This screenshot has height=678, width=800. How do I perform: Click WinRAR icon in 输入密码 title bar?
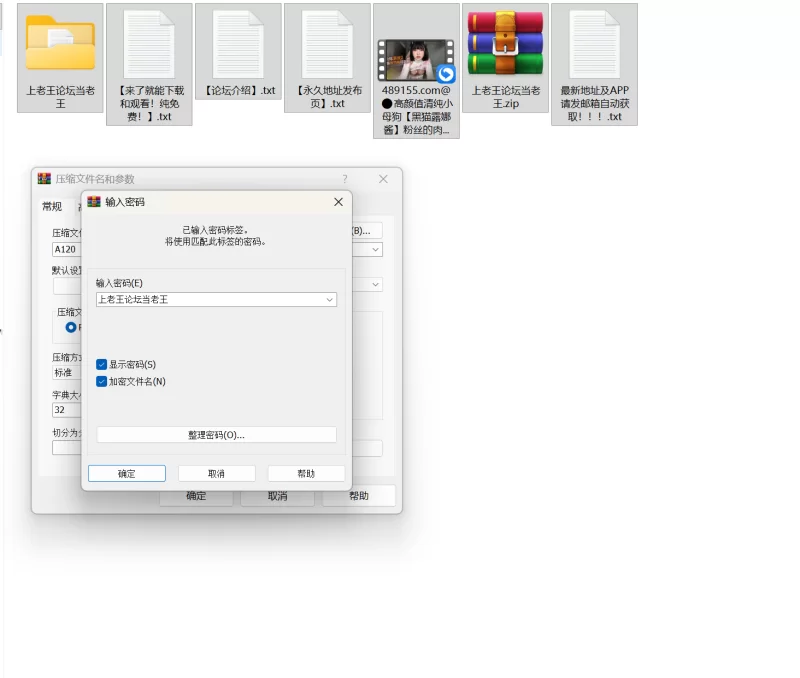coord(94,202)
